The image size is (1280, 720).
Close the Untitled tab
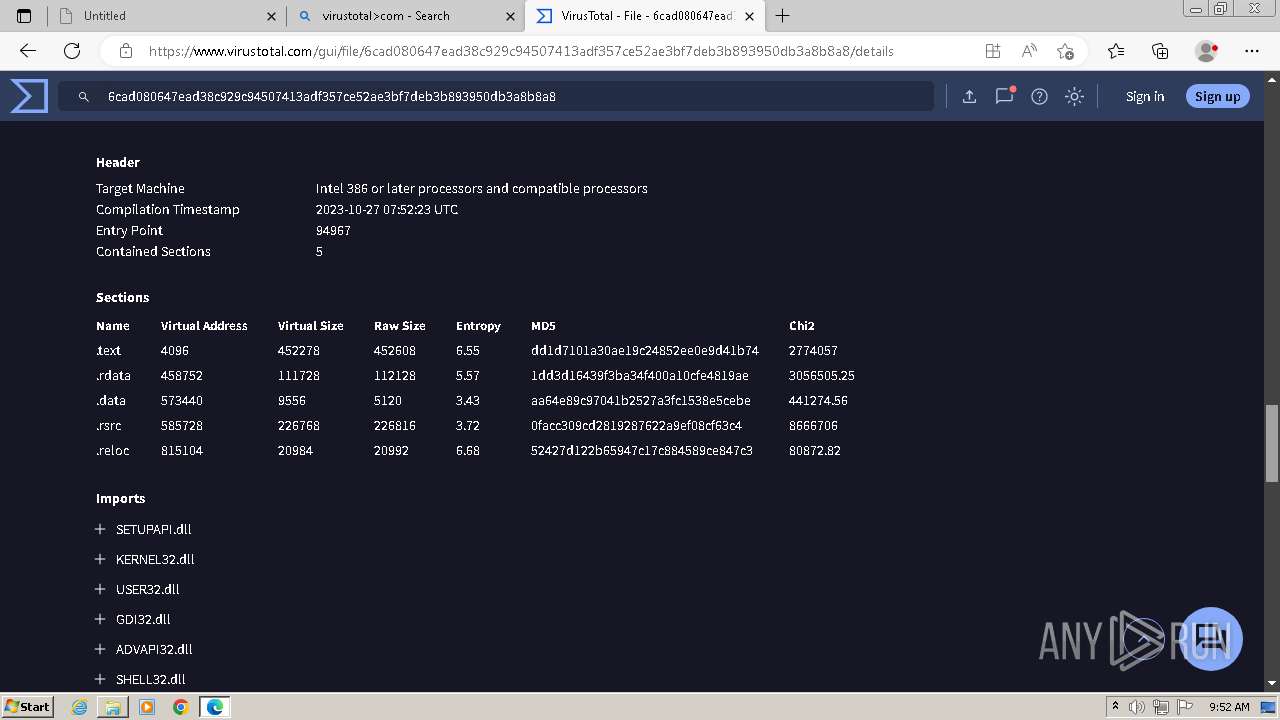(x=271, y=16)
